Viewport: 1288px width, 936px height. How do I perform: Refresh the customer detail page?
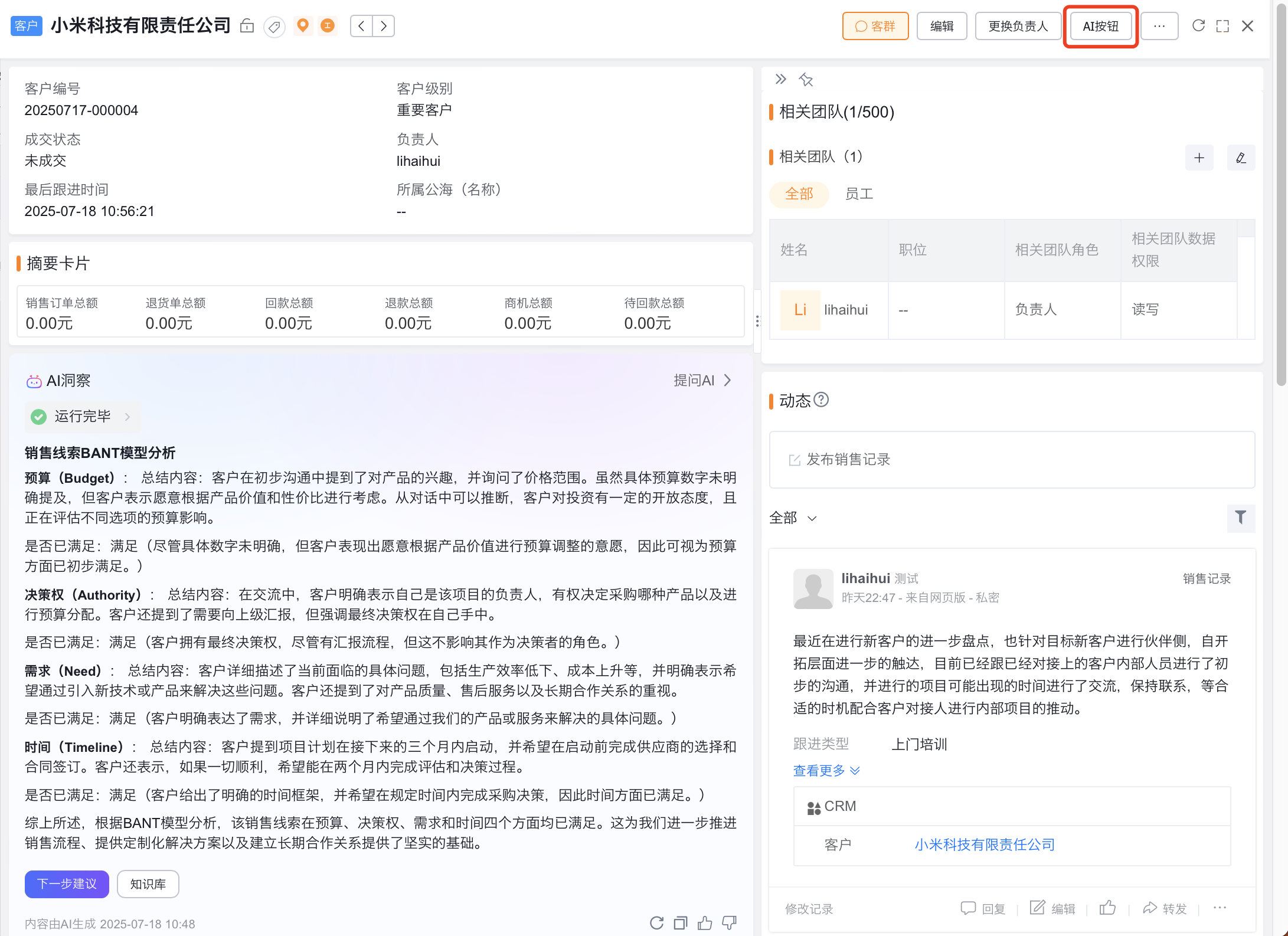(x=1198, y=26)
